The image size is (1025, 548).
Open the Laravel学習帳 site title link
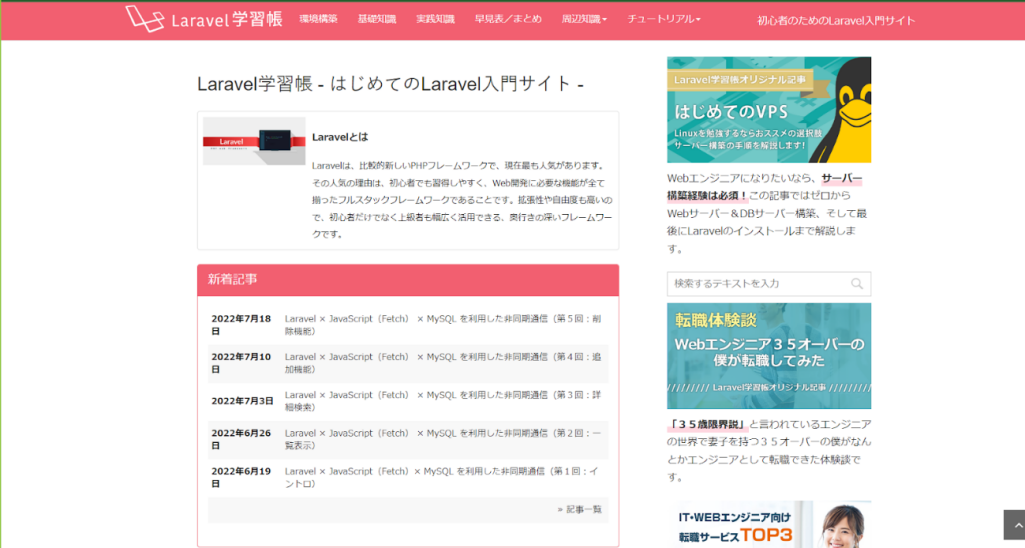[227, 20]
